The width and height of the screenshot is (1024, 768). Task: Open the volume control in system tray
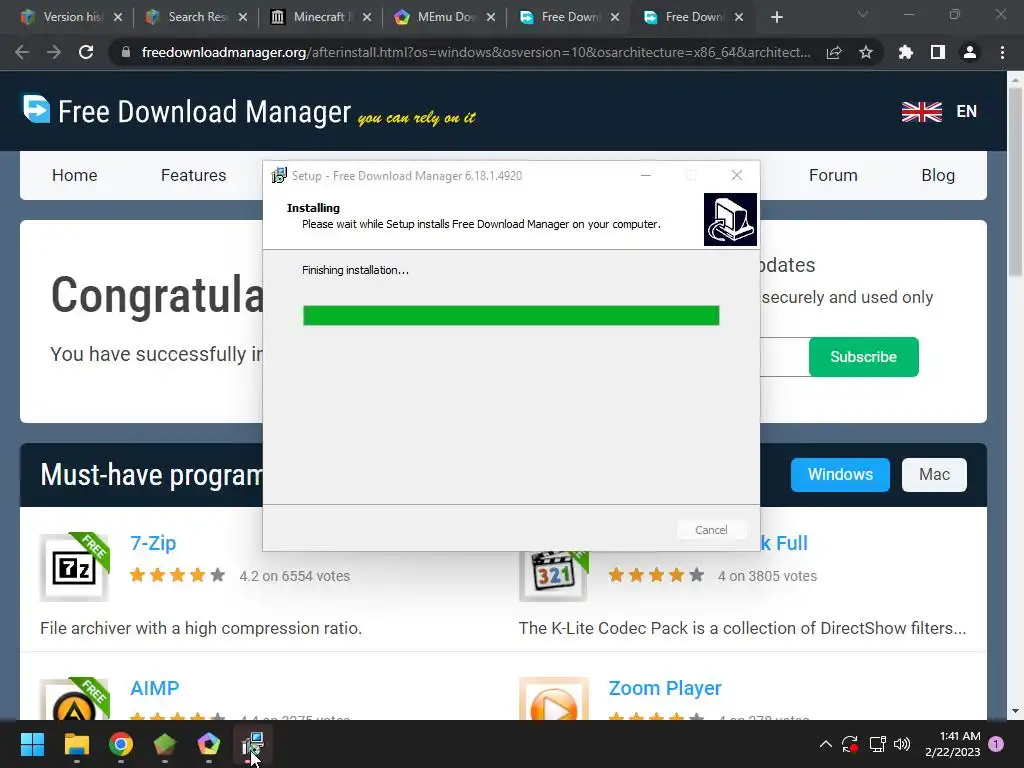902,744
